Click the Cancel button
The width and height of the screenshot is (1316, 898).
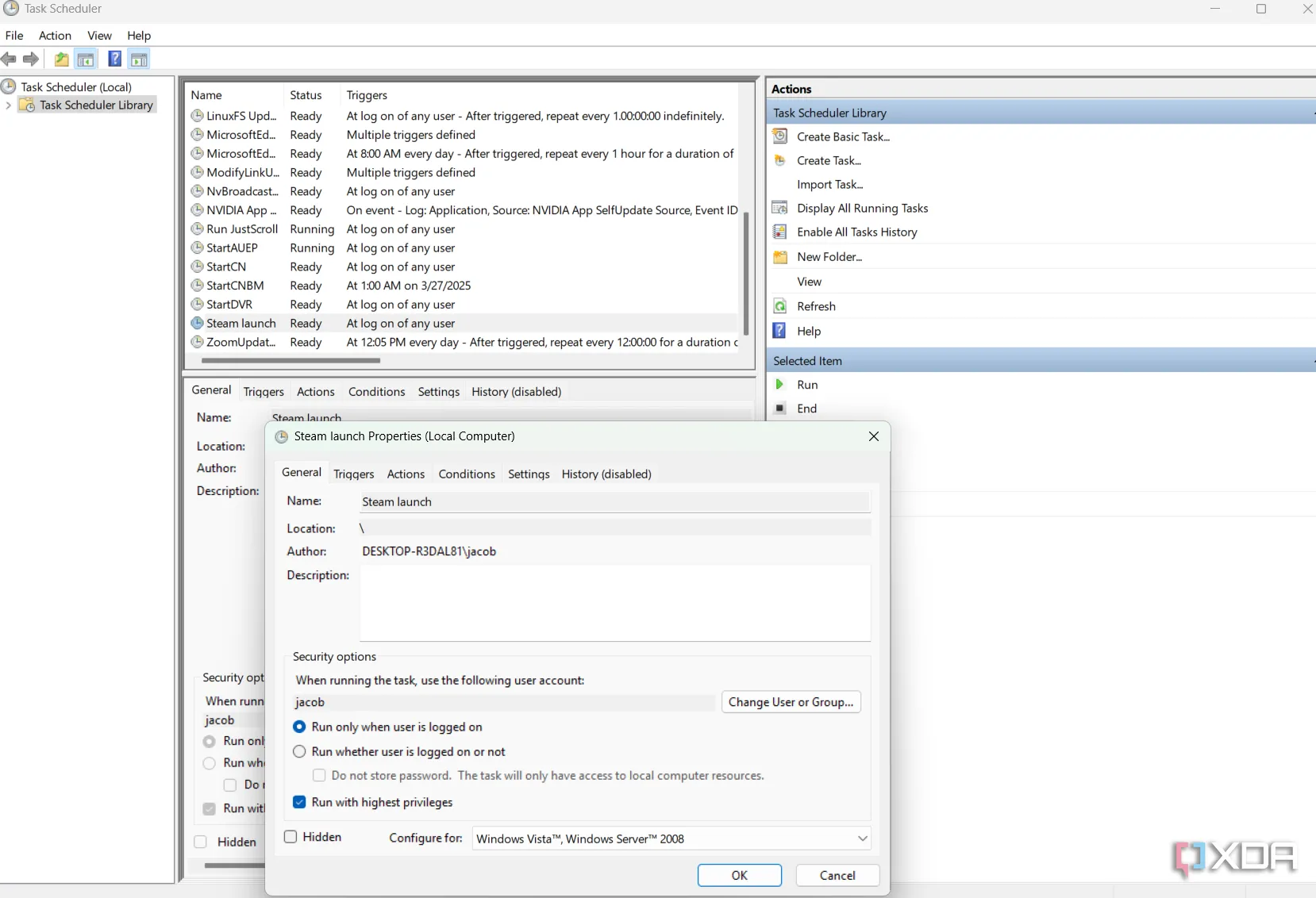837,875
